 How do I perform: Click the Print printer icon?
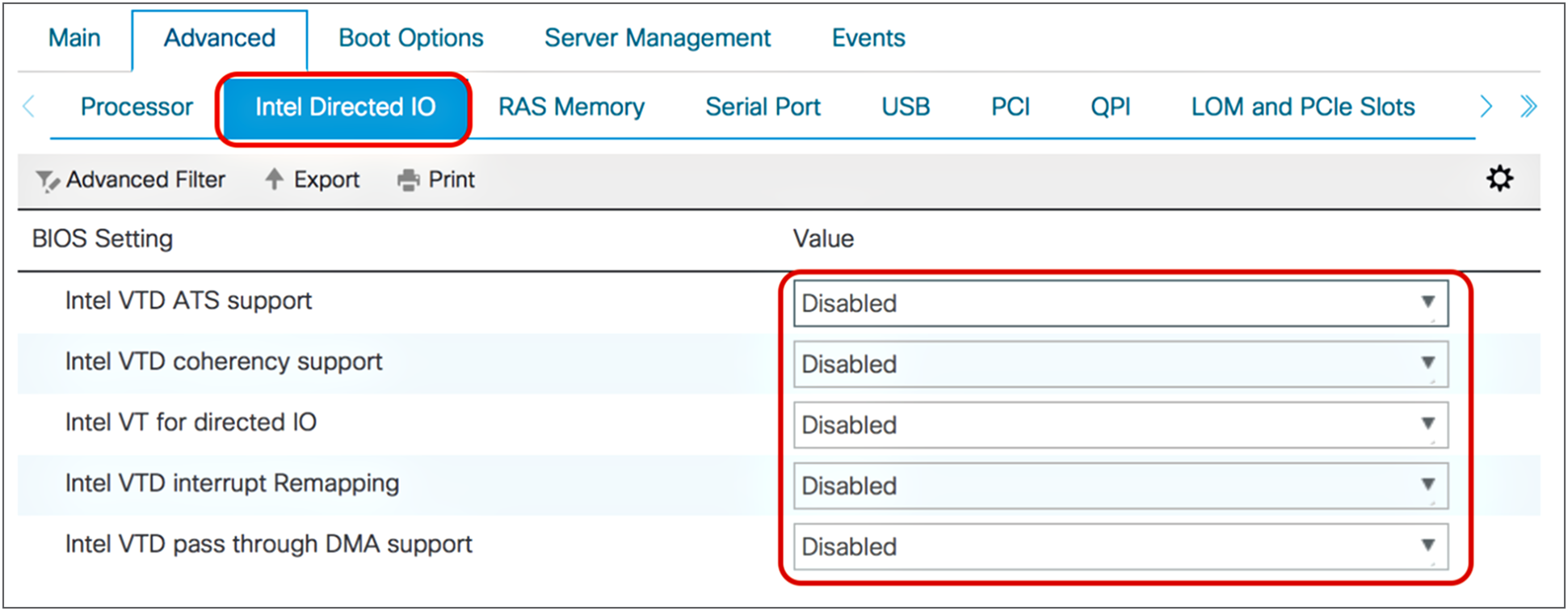tap(409, 180)
